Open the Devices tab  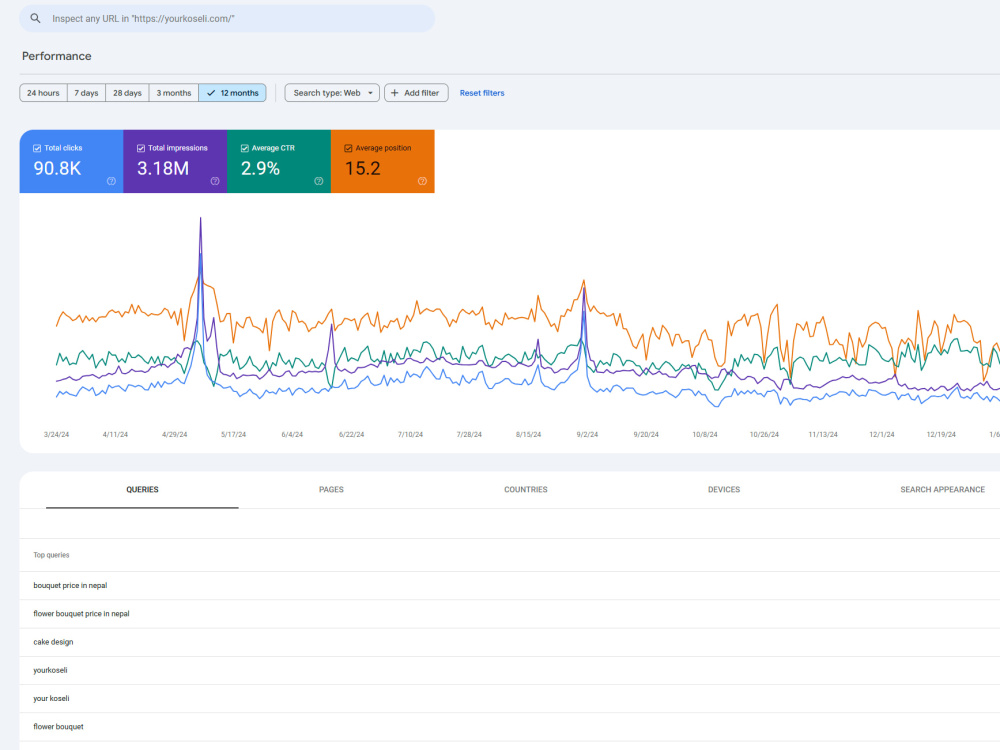(724, 490)
